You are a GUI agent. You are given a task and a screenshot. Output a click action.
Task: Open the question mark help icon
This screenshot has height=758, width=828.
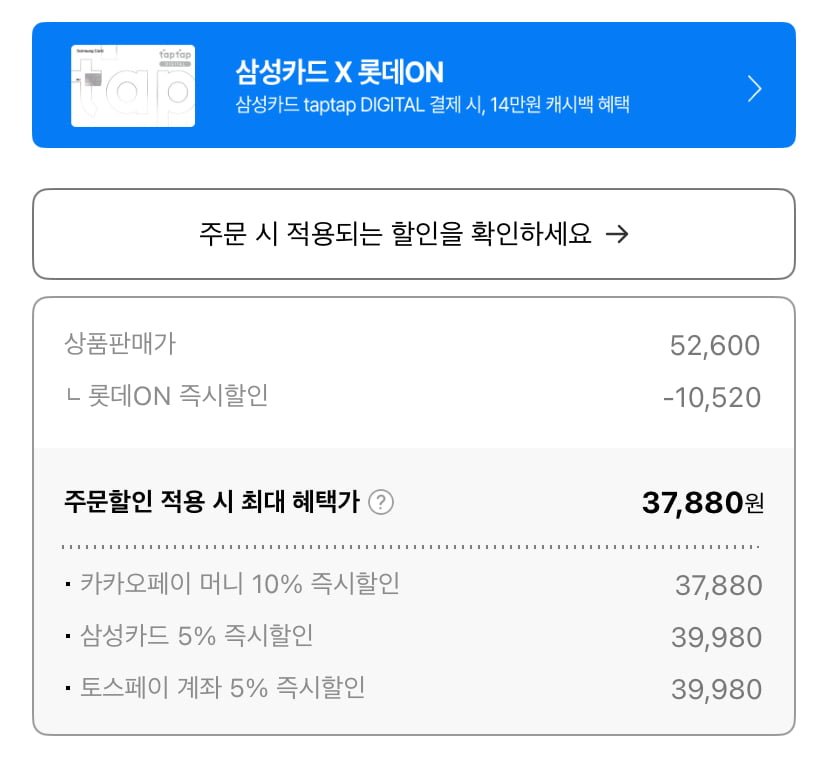click(x=380, y=503)
